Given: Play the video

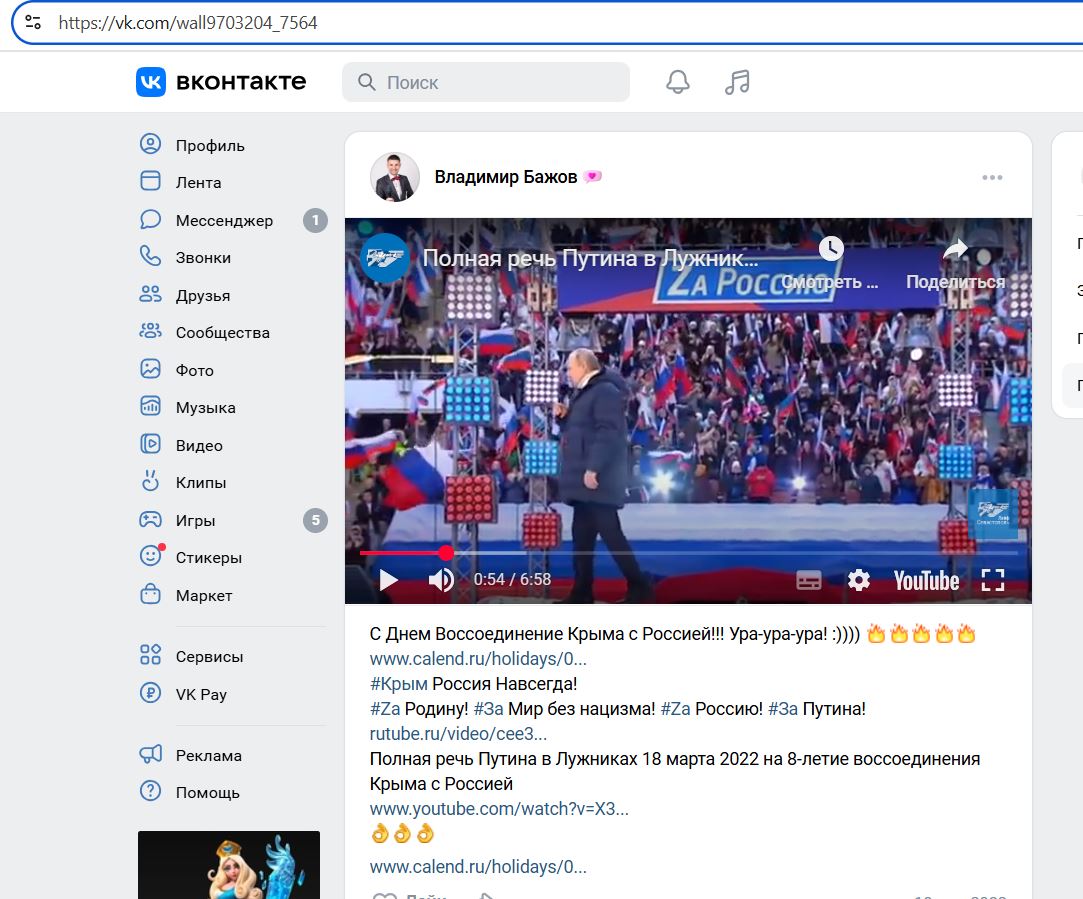Looking at the screenshot, I should (x=388, y=580).
